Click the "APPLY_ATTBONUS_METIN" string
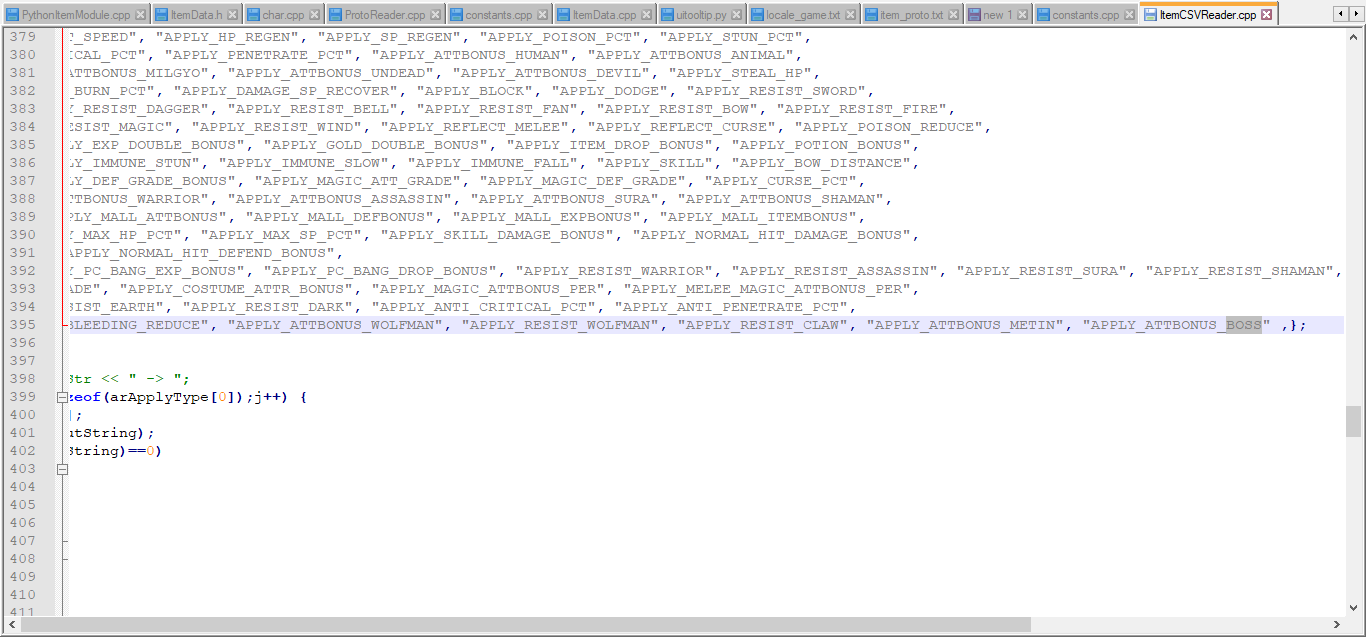 click(966, 325)
